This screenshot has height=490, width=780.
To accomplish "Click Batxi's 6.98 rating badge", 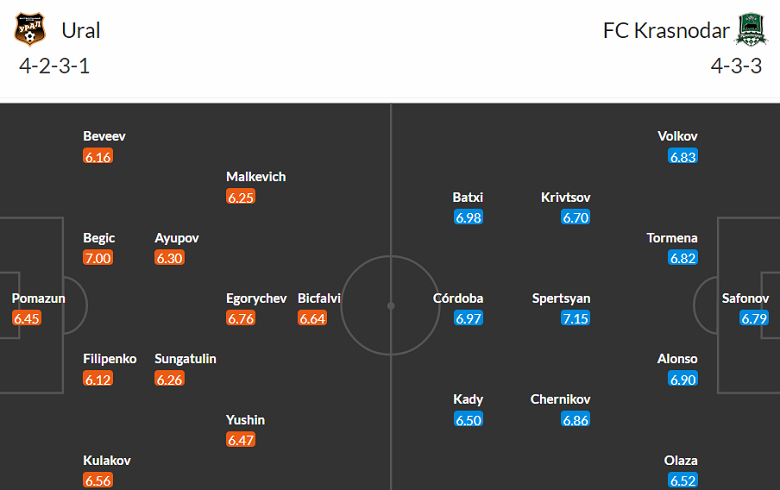I will pos(468,217).
